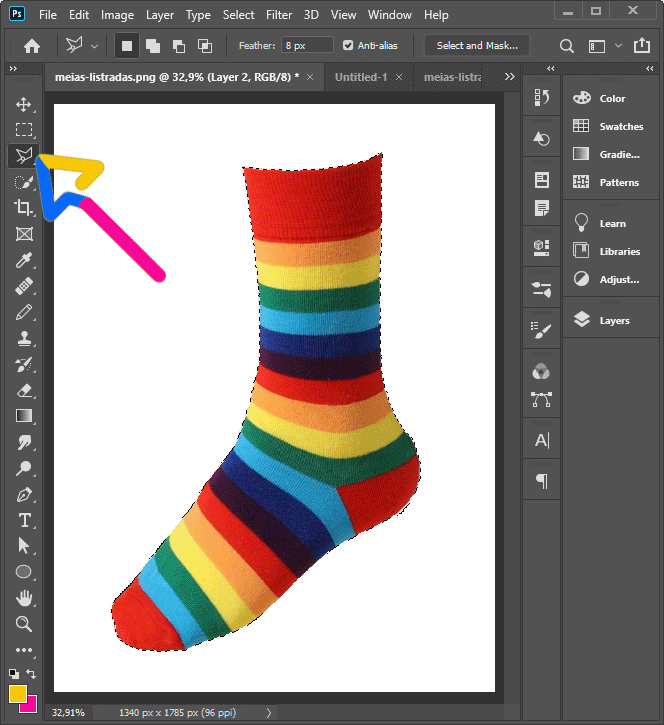Select the Pencil tool

[24, 312]
